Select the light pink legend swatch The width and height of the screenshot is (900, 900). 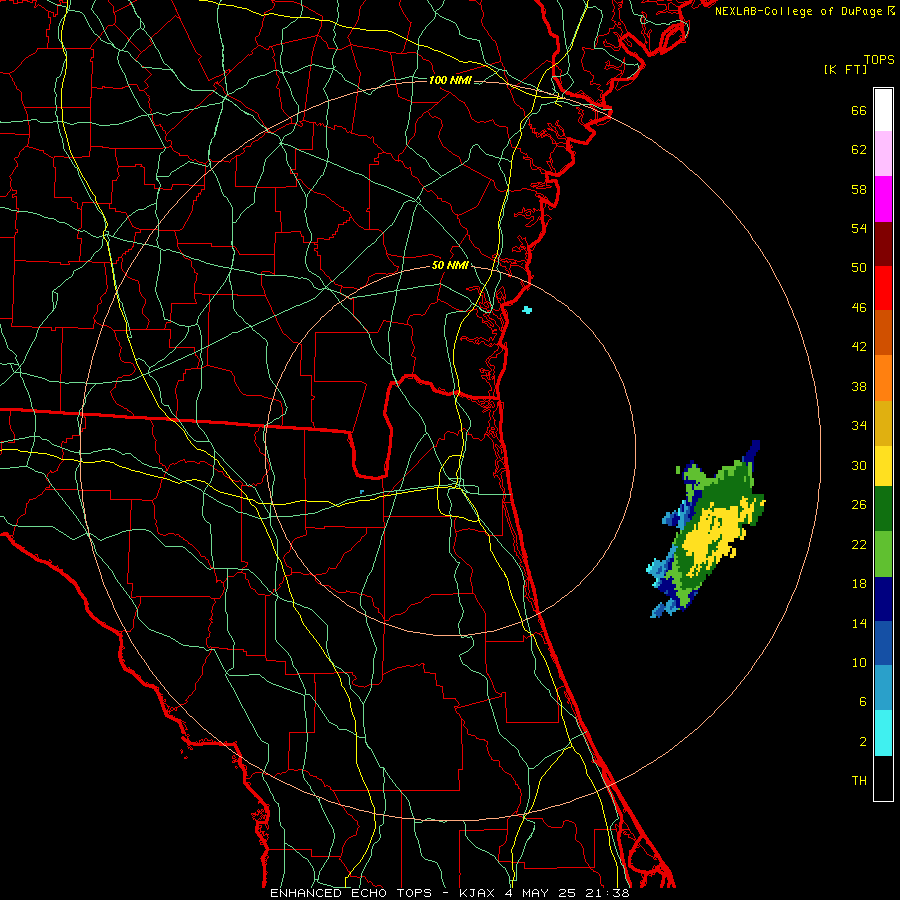pyautogui.click(x=883, y=154)
